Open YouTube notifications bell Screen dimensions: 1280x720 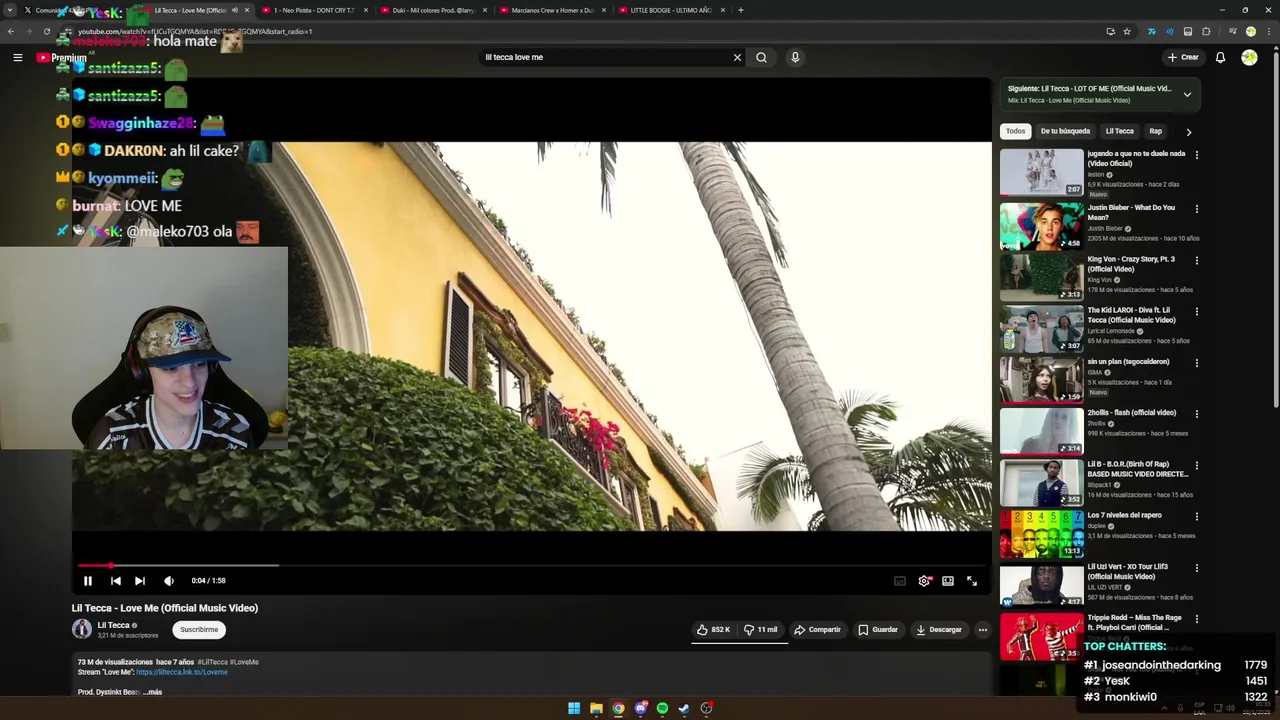(x=1220, y=57)
